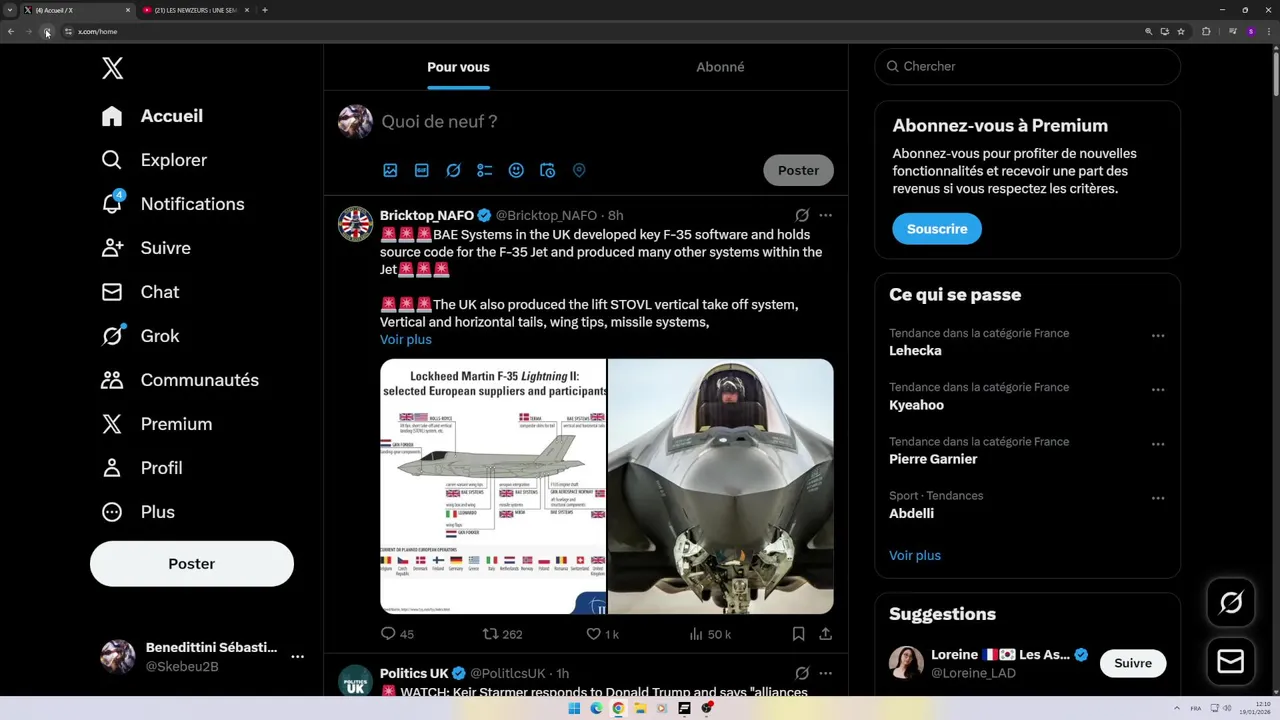Click the Chercher search field
1280x720 pixels.
[x=1027, y=66]
